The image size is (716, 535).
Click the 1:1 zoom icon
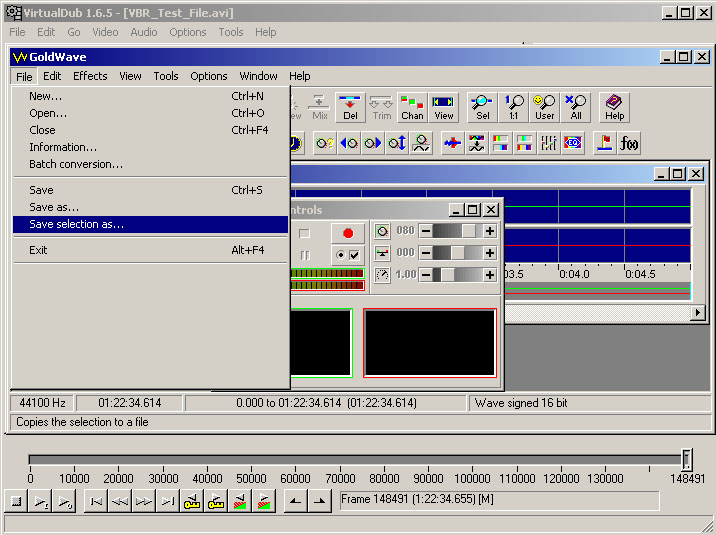coord(514,108)
